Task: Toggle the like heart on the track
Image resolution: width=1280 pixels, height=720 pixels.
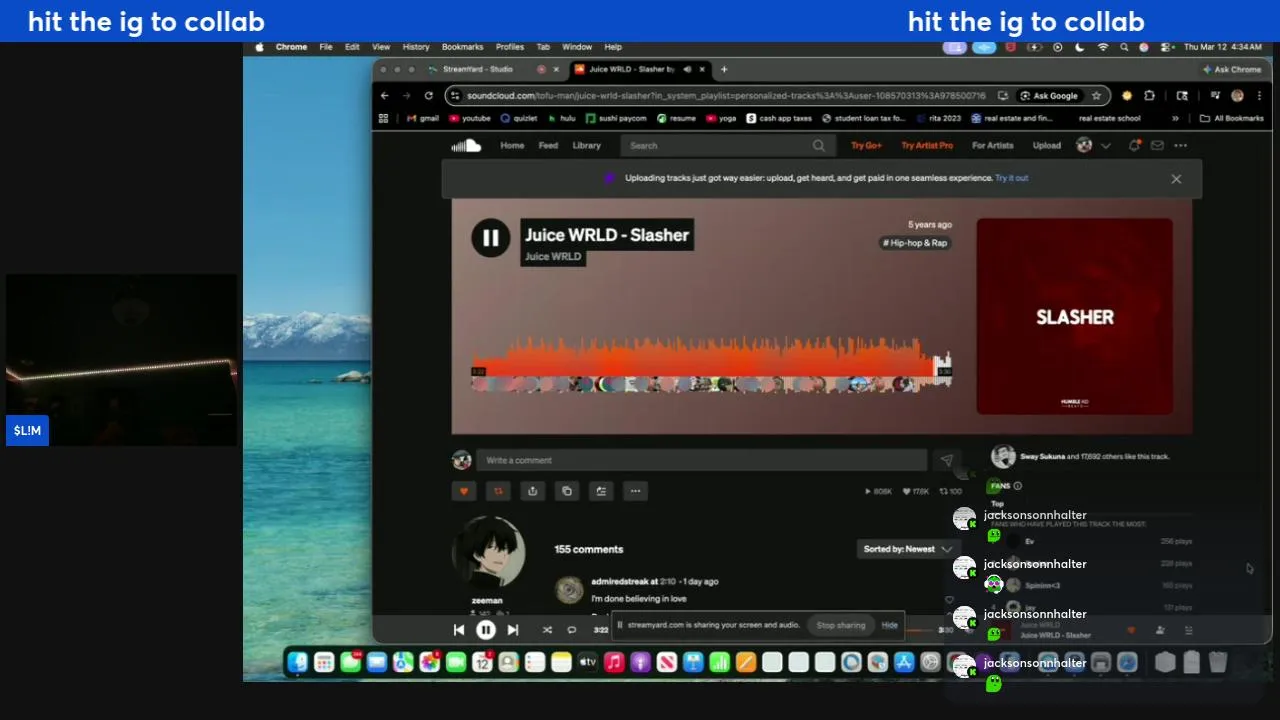Action: tap(464, 491)
